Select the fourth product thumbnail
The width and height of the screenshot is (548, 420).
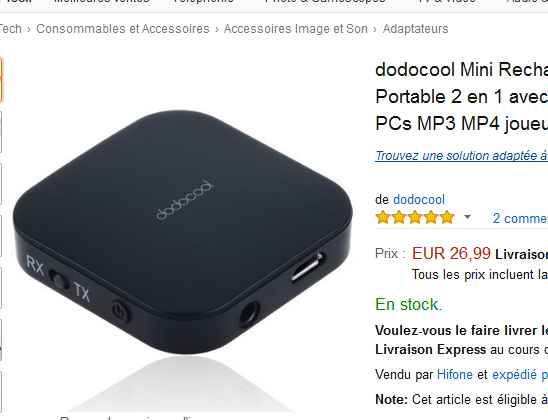1,236
